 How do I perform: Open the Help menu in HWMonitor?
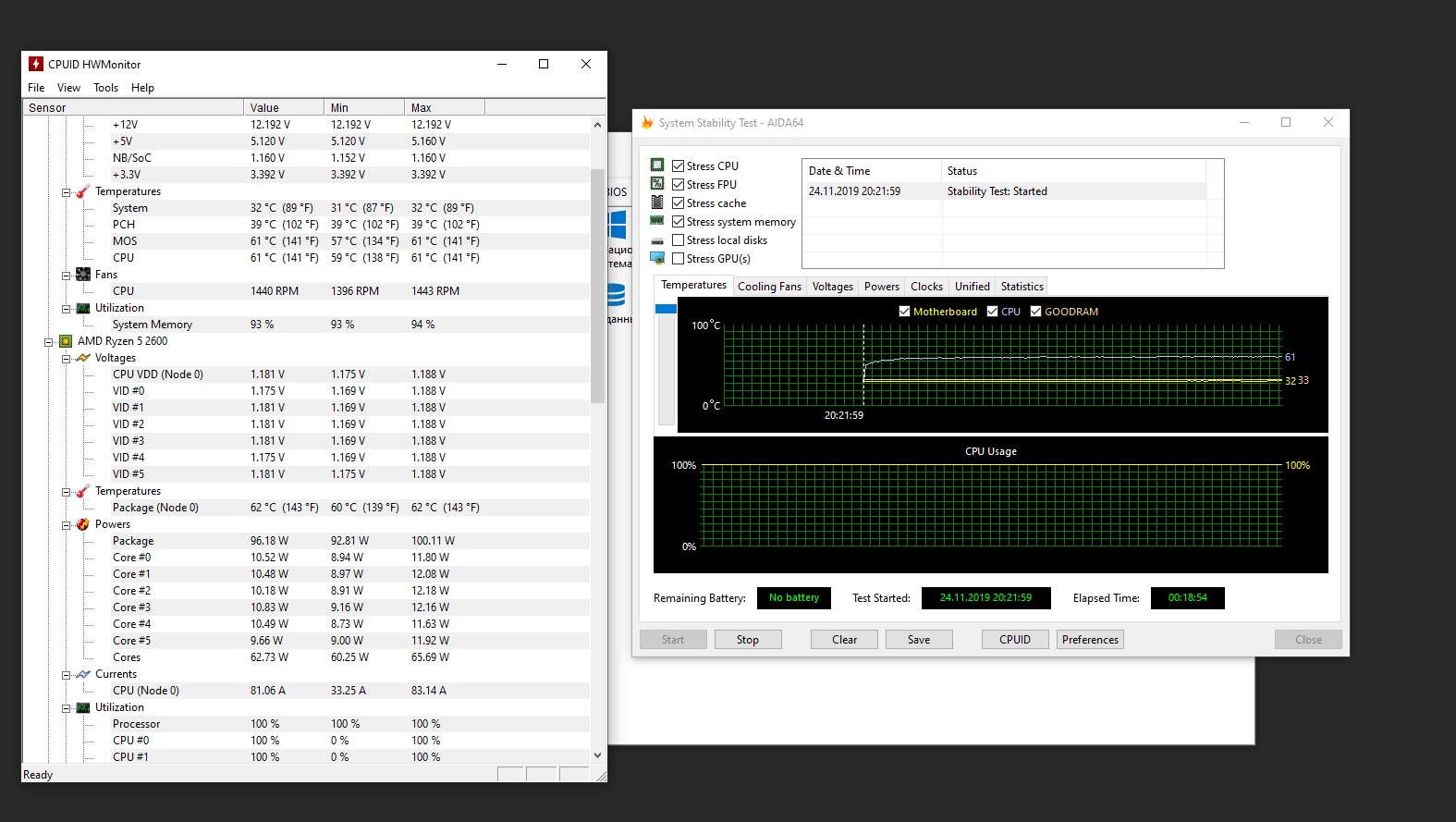click(x=142, y=88)
